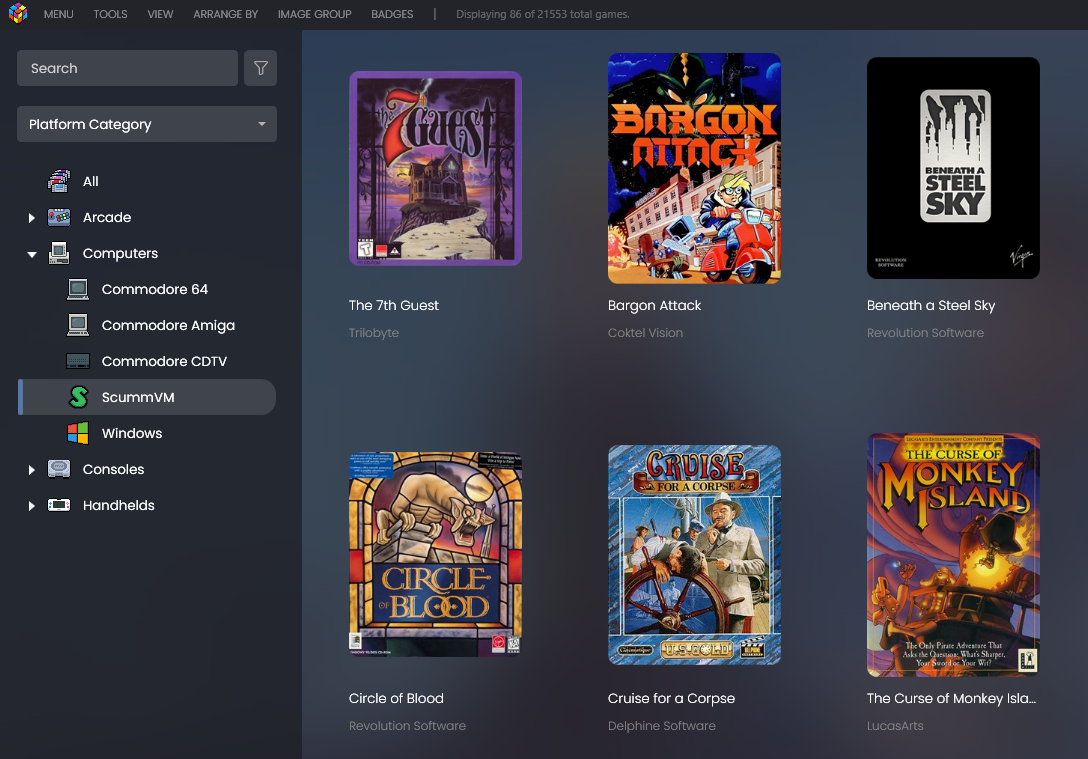Open the Platform Category dropdown
The width and height of the screenshot is (1088, 759).
[147, 124]
